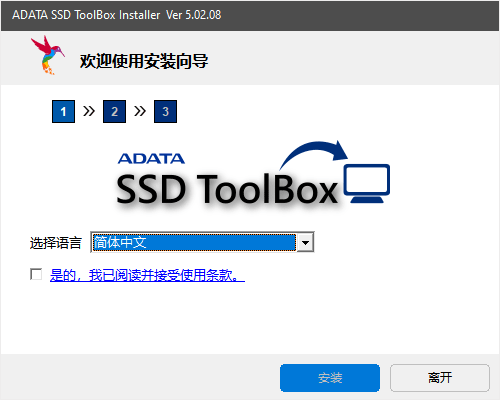Click the ADATA hummingbird logo icon

pyautogui.click(x=48, y=55)
